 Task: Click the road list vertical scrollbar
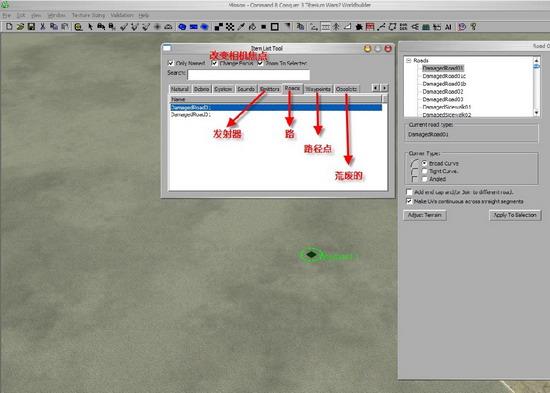536,87
